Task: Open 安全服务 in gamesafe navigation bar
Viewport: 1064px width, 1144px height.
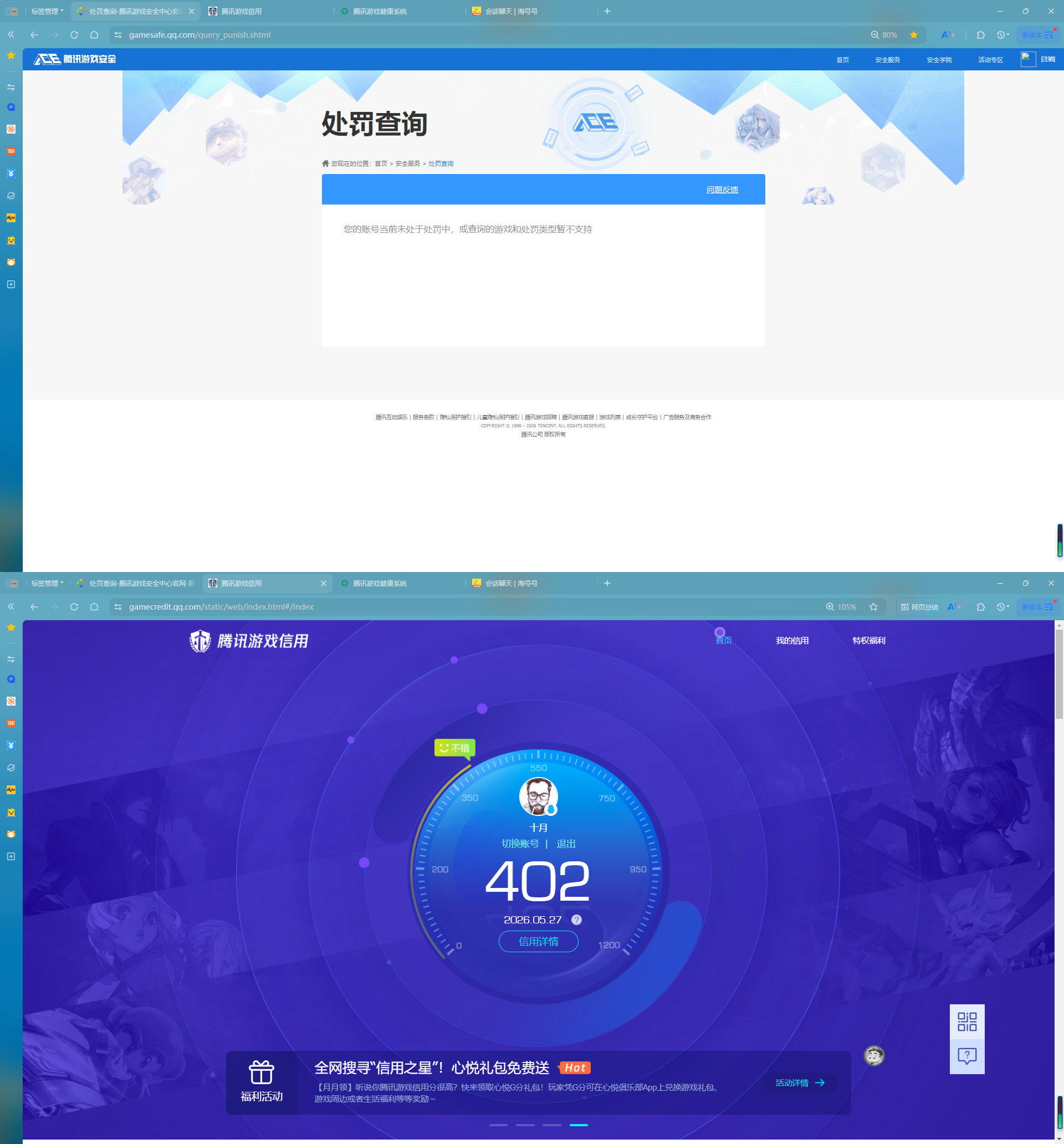Action: pos(887,60)
